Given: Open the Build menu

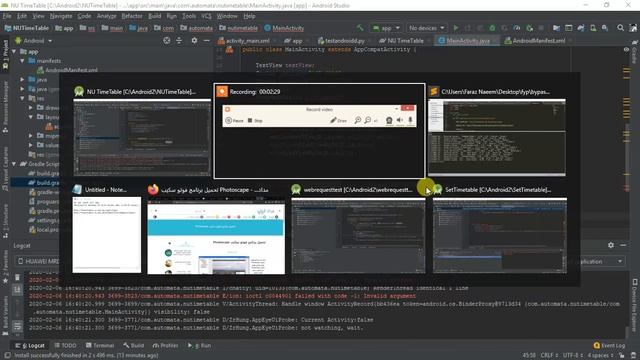Looking at the screenshot, I should click(x=154, y=16).
